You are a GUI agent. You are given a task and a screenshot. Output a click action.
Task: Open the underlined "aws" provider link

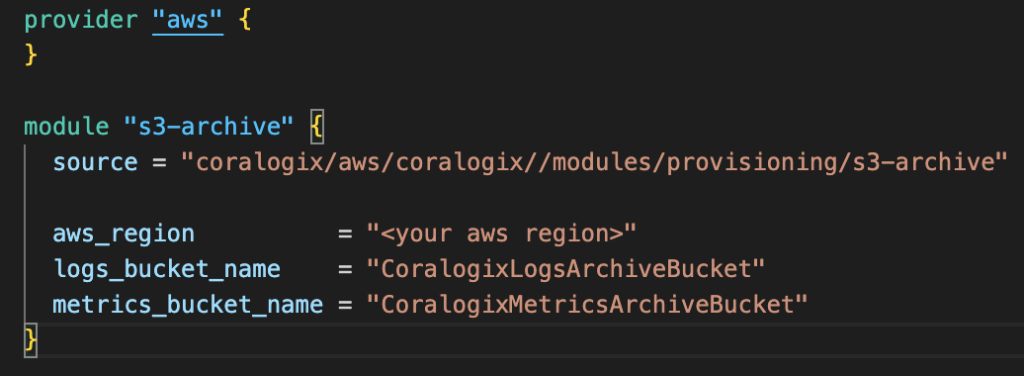(x=188, y=22)
